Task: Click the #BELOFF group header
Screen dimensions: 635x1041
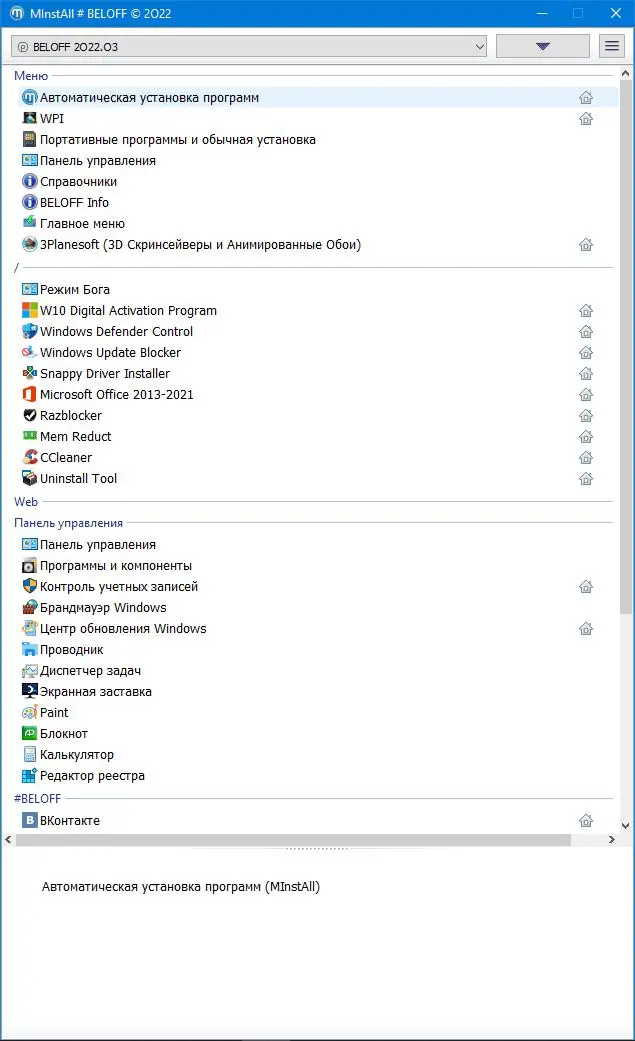Action: [x=37, y=798]
